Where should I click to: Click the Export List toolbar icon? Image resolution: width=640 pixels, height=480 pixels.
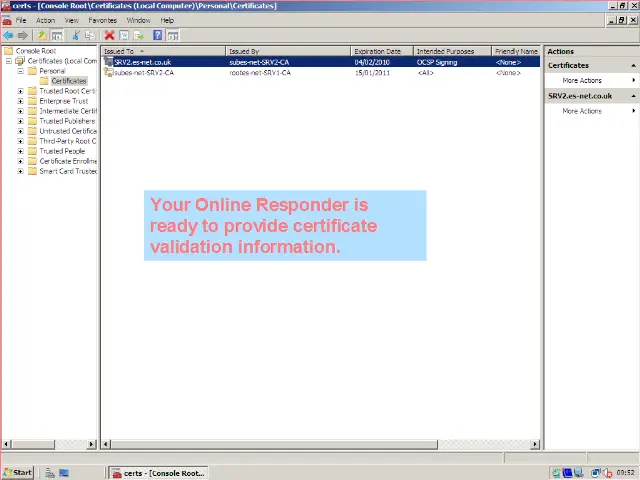pos(140,35)
